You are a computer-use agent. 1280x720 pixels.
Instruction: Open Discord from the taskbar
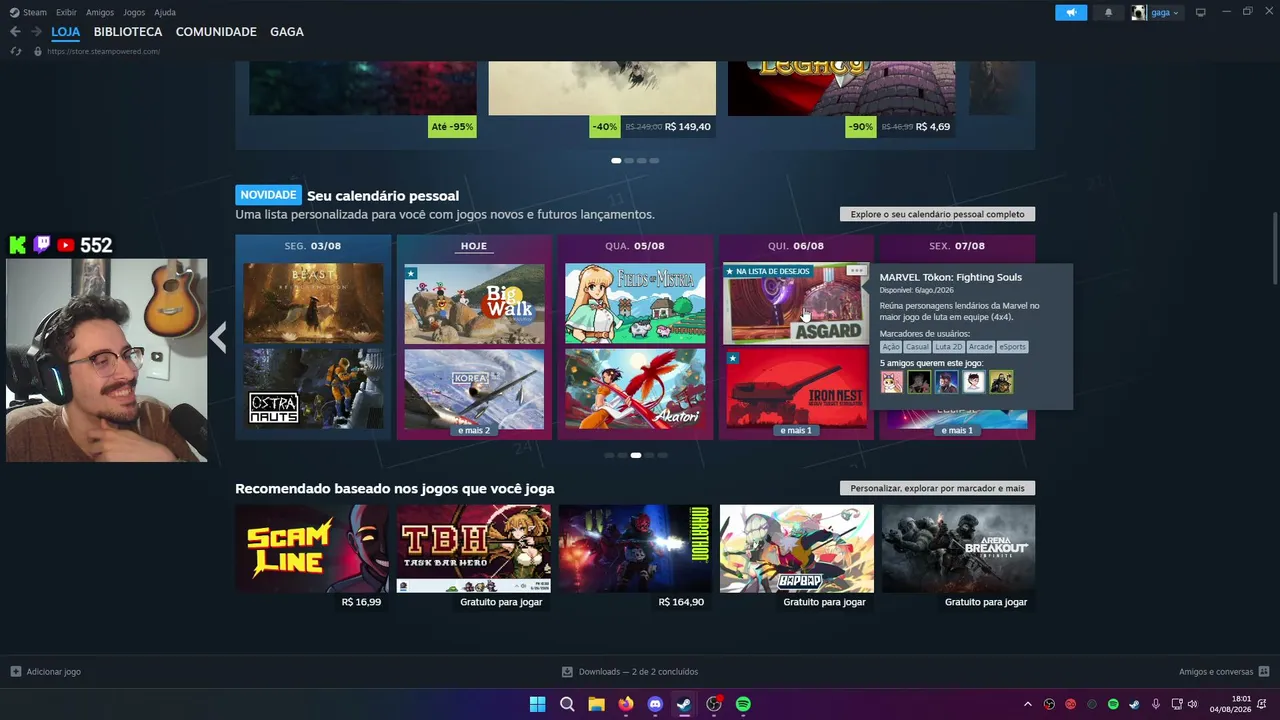tap(655, 704)
